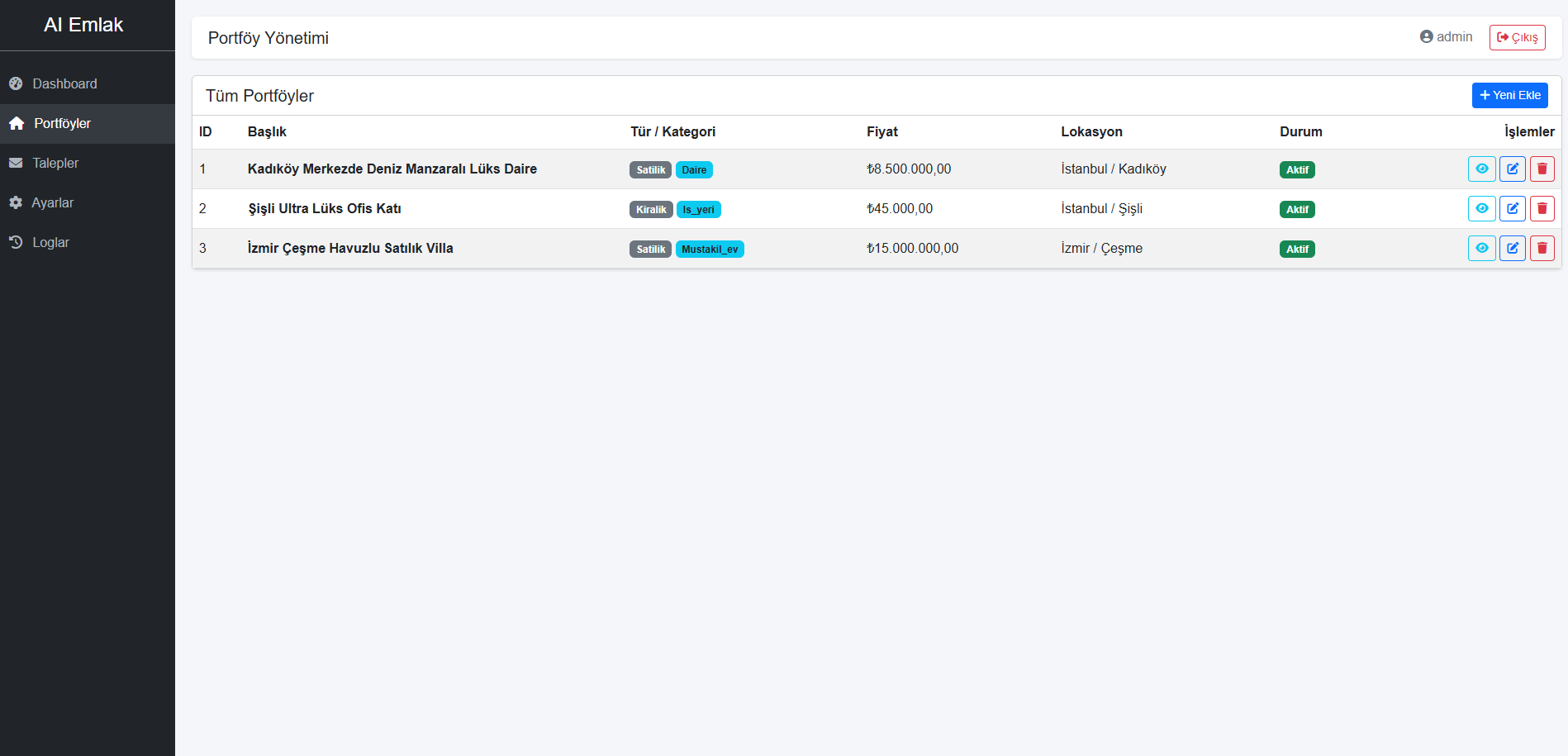Click the Mustakil_ev category badge
This screenshot has height=756, width=1568.
tap(710, 250)
